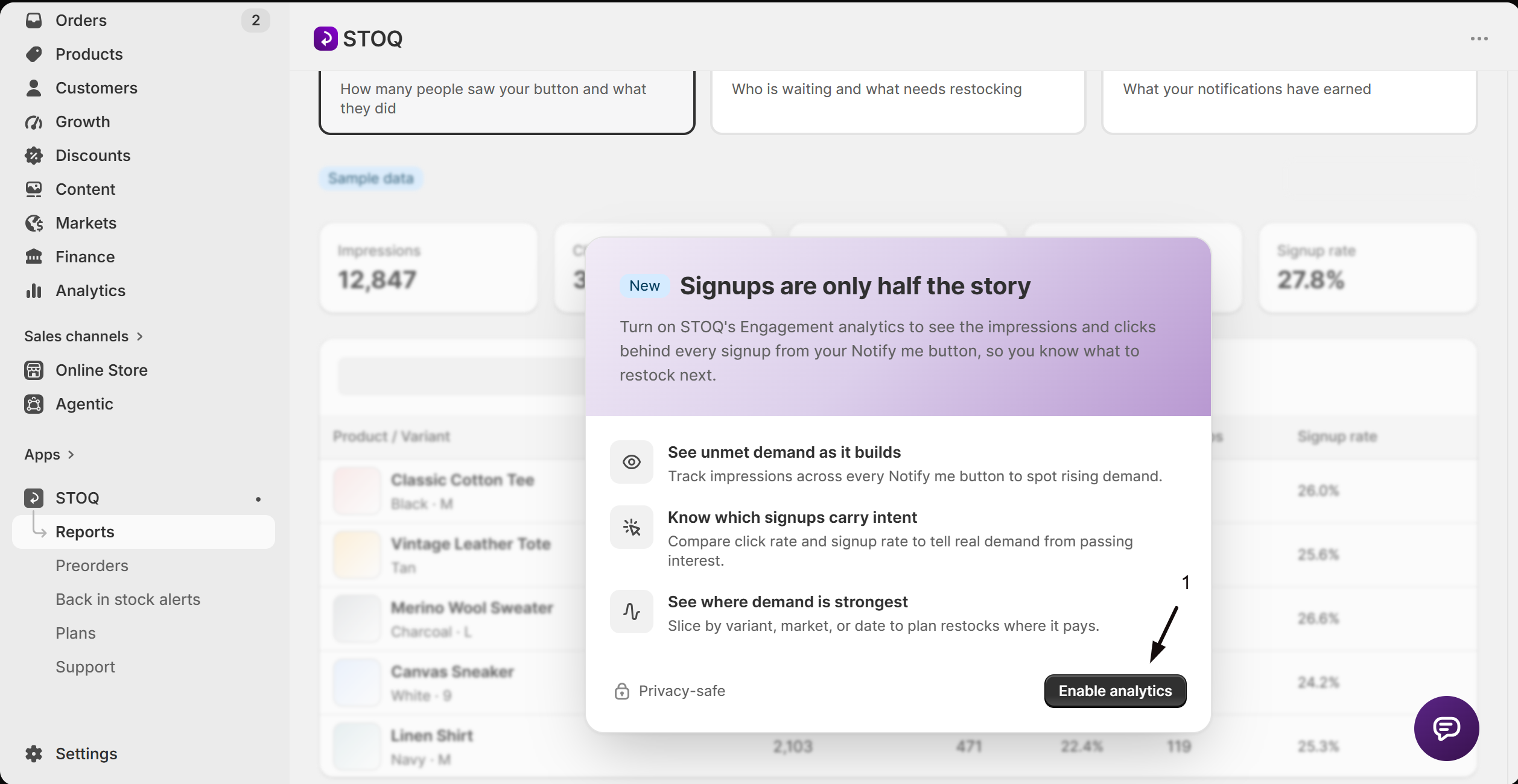Click the STOQ pin dot in sidebar
1518x784 pixels.
click(x=258, y=499)
